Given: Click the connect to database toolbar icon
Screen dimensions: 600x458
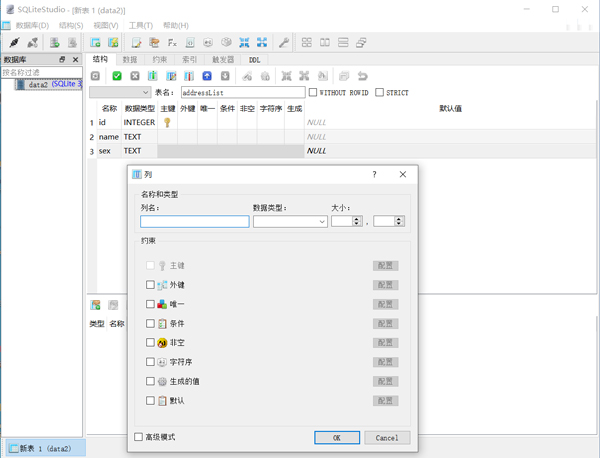Looking at the screenshot, I should click(x=14, y=43).
